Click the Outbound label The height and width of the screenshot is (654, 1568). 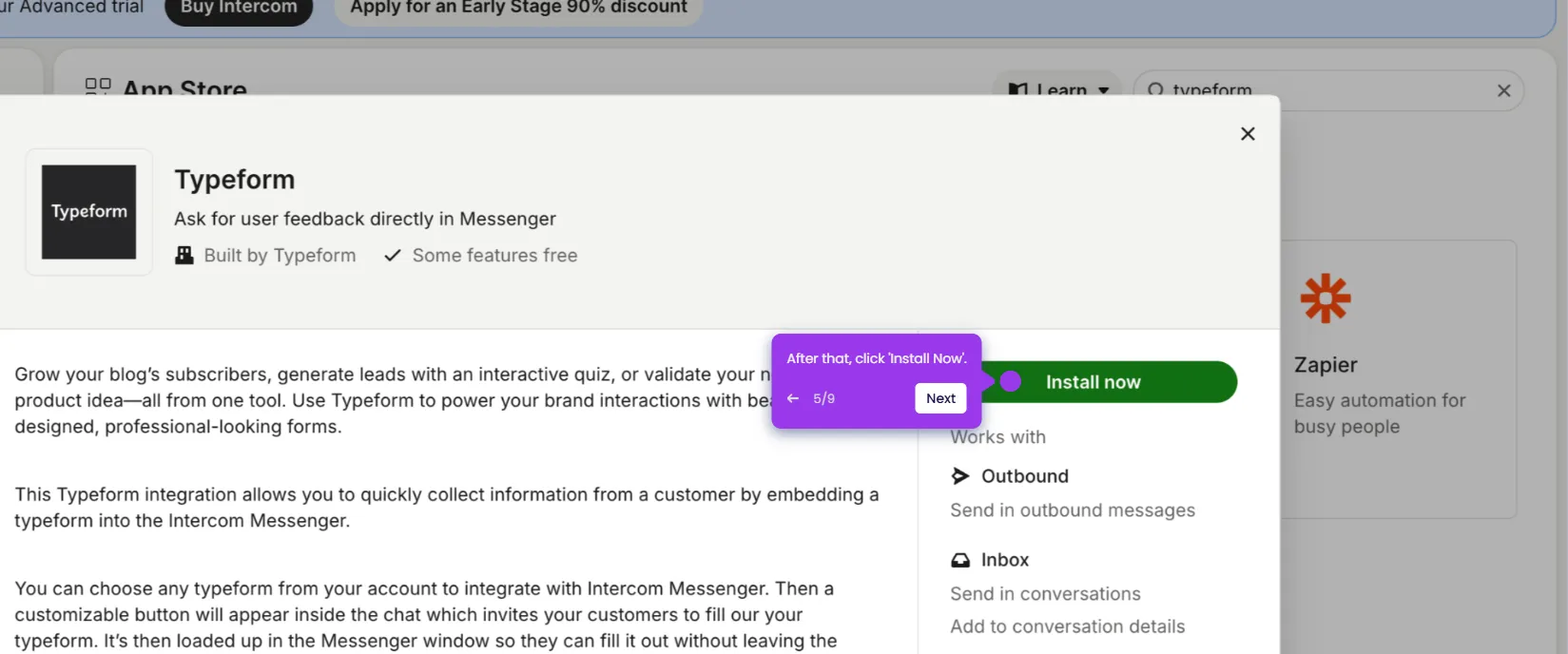point(1025,476)
